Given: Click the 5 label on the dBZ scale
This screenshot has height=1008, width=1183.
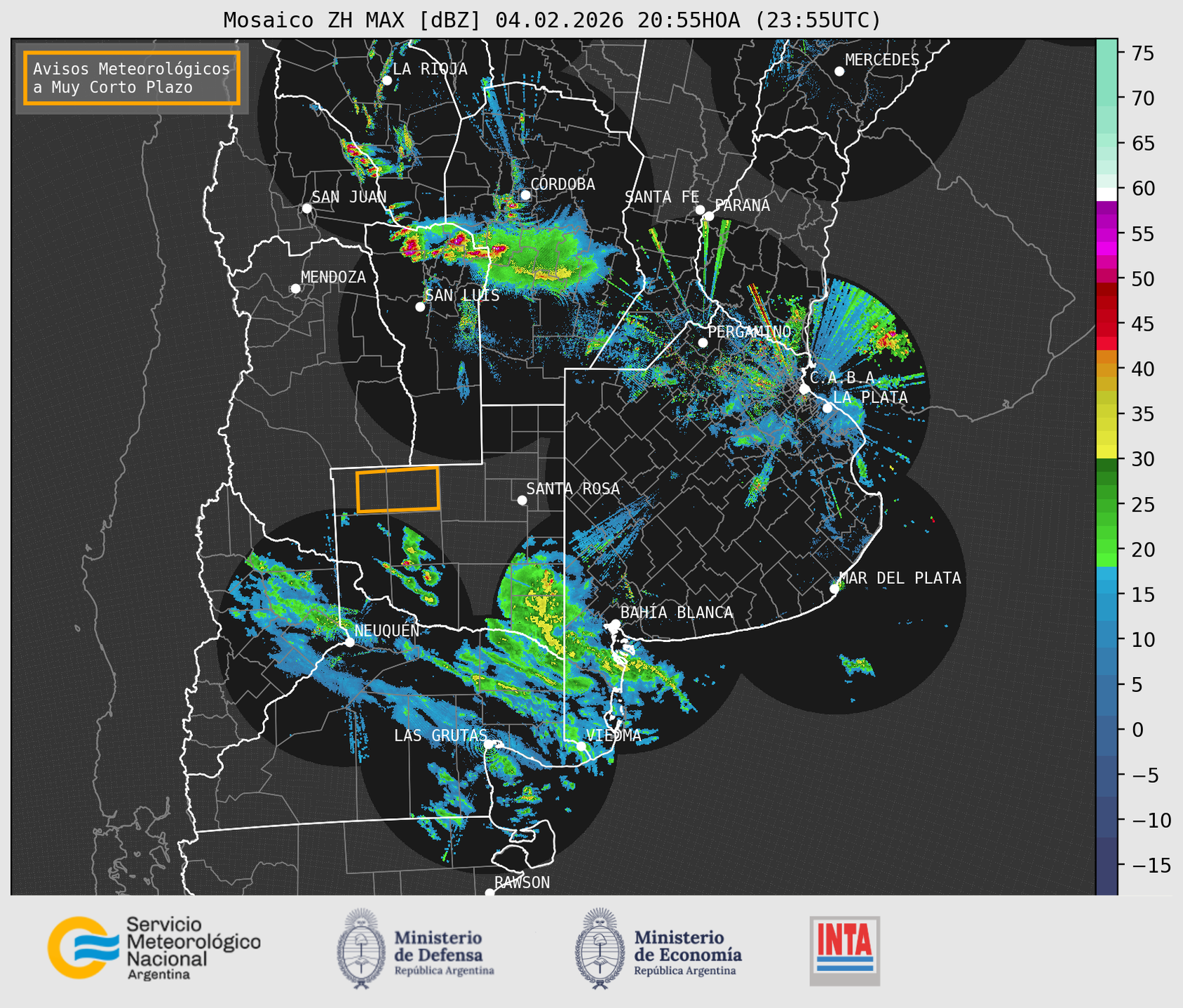Looking at the screenshot, I should 1137,685.
